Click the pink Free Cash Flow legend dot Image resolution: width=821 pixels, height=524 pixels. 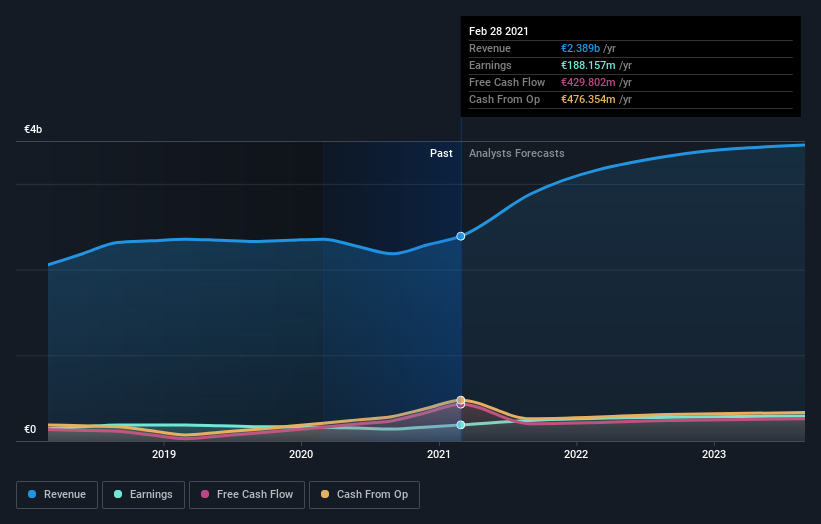[x=205, y=494]
